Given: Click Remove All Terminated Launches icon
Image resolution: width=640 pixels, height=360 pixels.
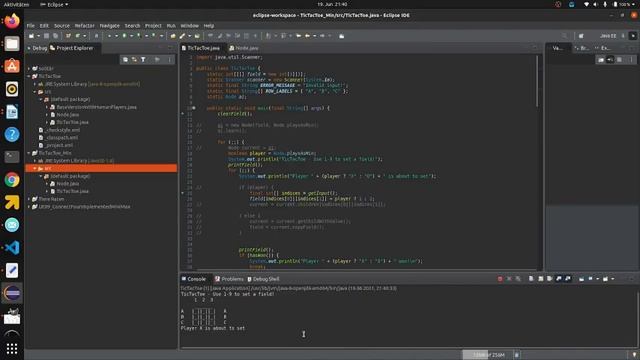Looking at the screenshot, I should coord(518,279).
